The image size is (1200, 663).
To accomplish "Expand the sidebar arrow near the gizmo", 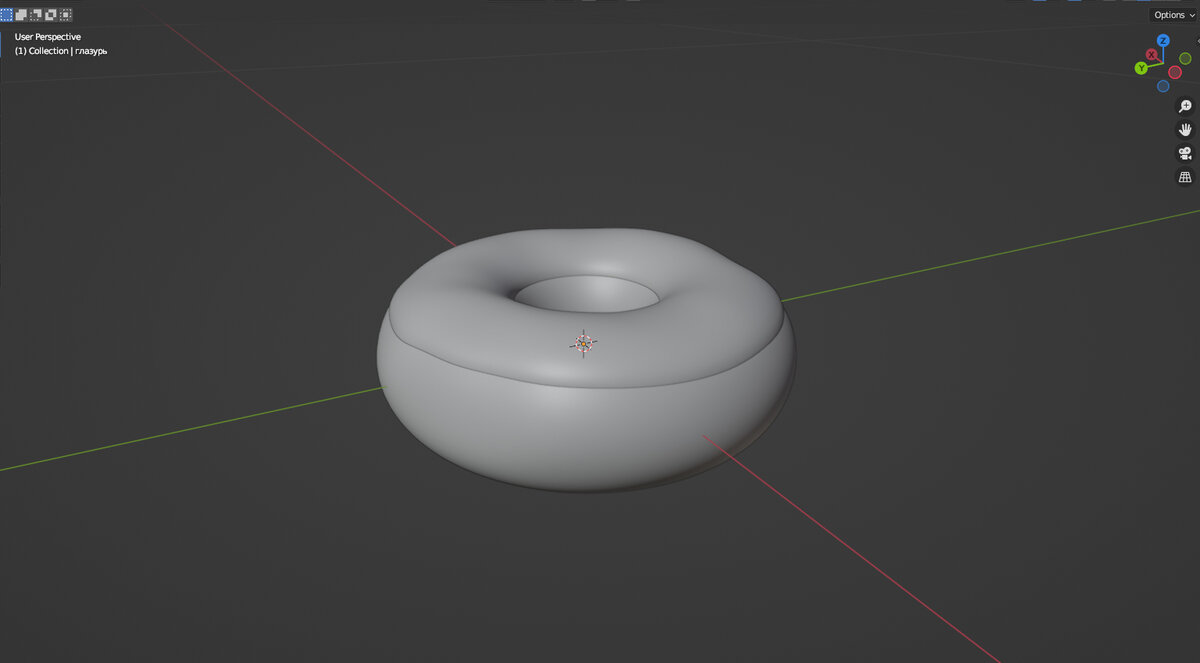I will point(1197,40).
